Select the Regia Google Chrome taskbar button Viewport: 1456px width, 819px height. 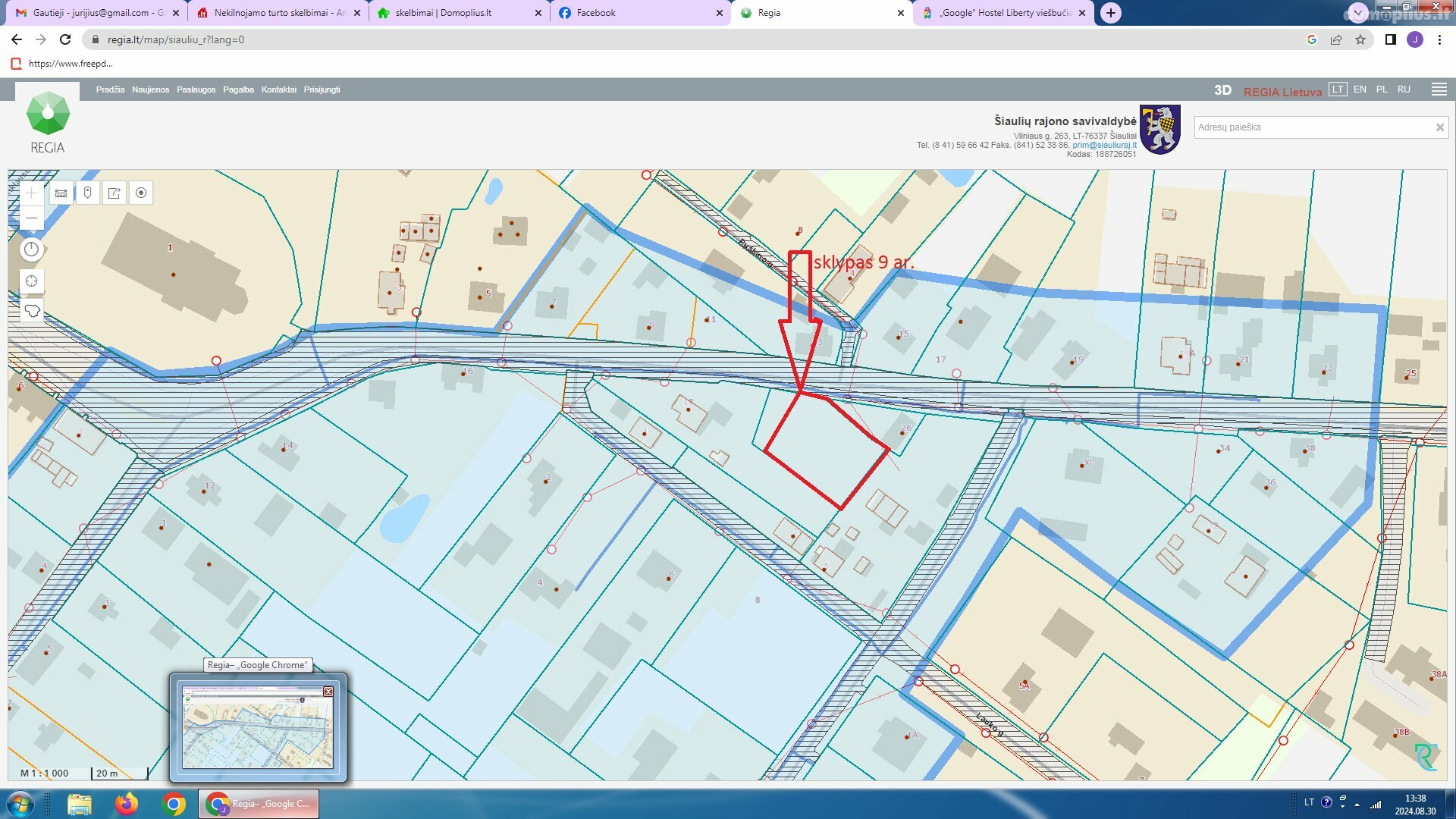259,804
